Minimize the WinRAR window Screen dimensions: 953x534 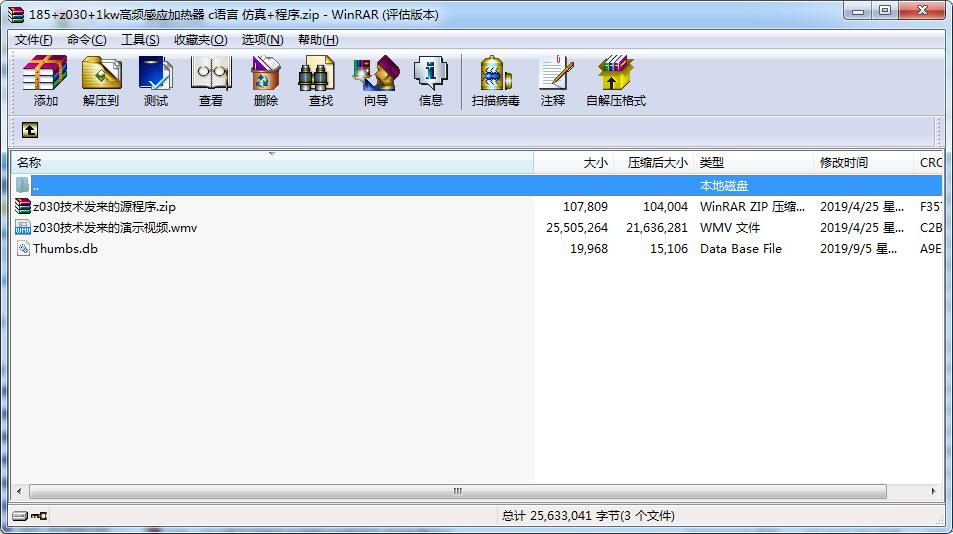point(858,11)
